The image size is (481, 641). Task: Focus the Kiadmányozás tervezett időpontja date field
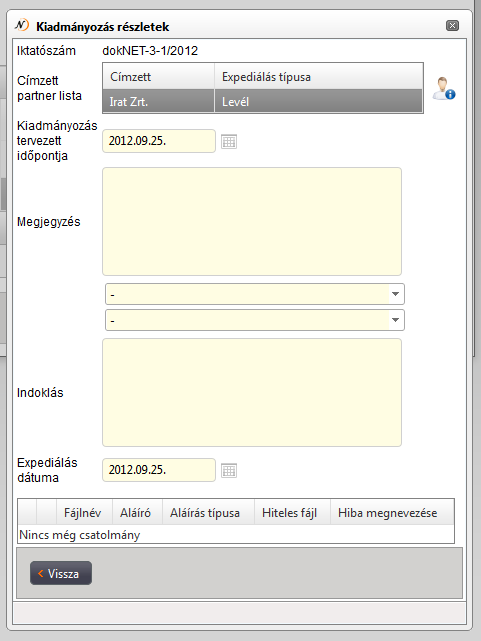click(x=159, y=141)
